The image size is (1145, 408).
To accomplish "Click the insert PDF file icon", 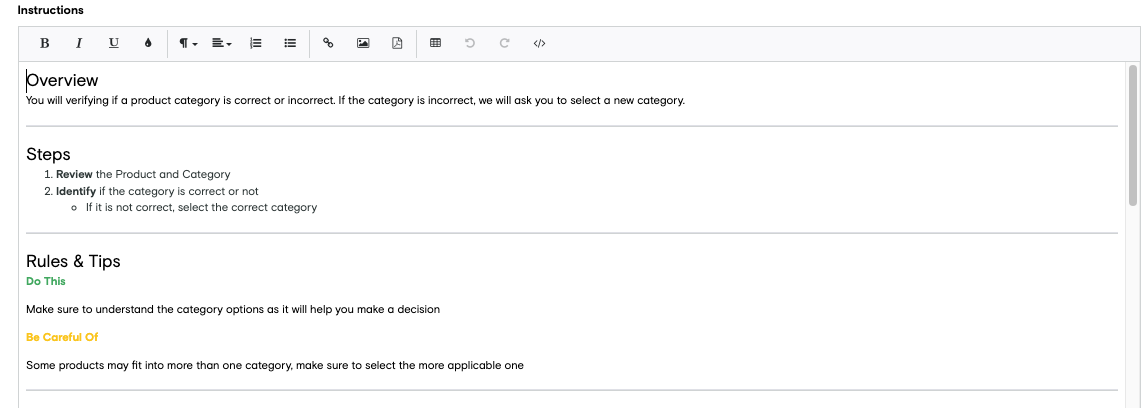I will [x=397, y=43].
